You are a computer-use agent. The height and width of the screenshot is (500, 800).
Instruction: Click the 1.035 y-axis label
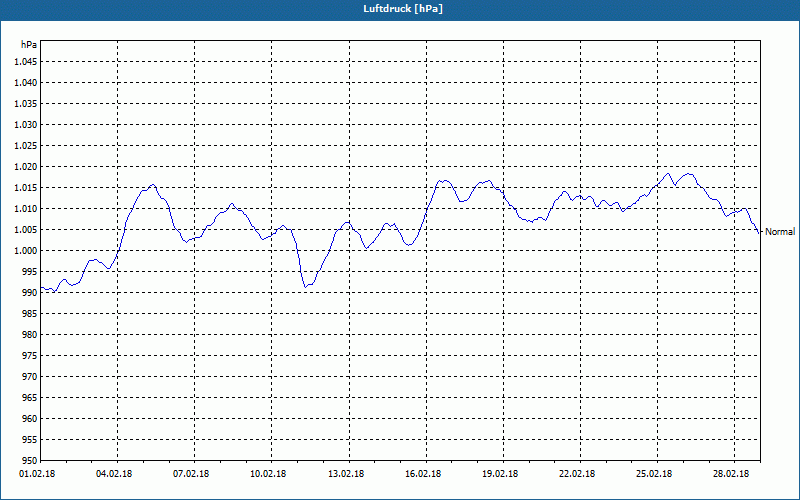(26, 104)
